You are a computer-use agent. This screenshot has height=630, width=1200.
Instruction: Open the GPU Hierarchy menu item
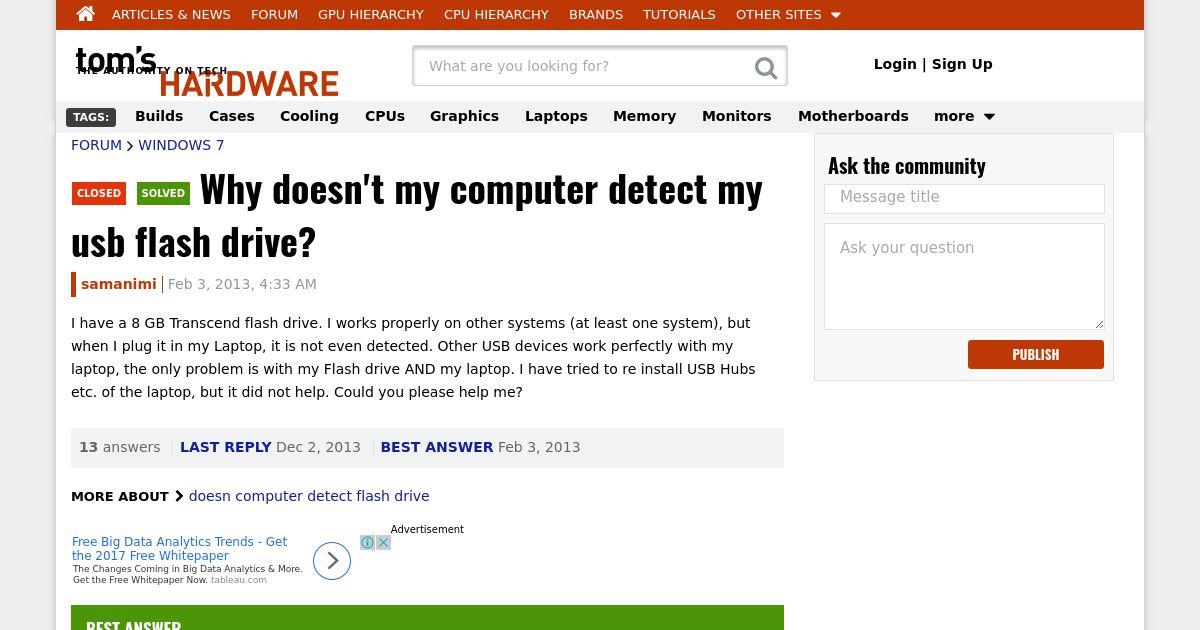tap(371, 15)
